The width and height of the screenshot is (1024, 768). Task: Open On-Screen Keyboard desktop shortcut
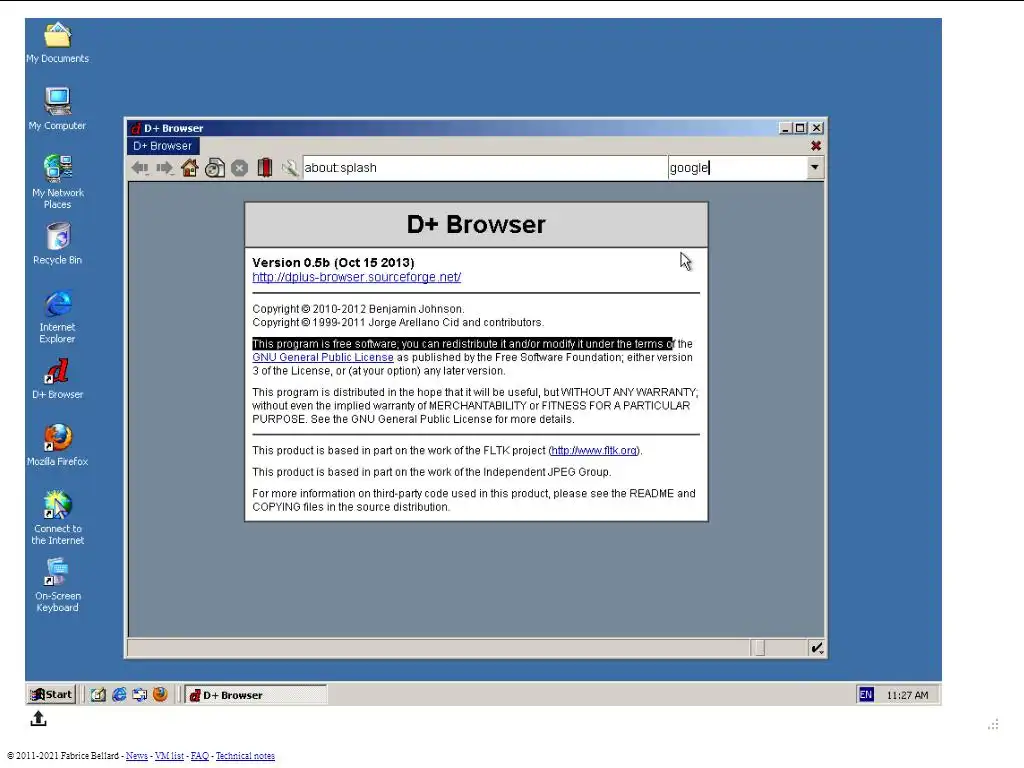click(x=57, y=585)
